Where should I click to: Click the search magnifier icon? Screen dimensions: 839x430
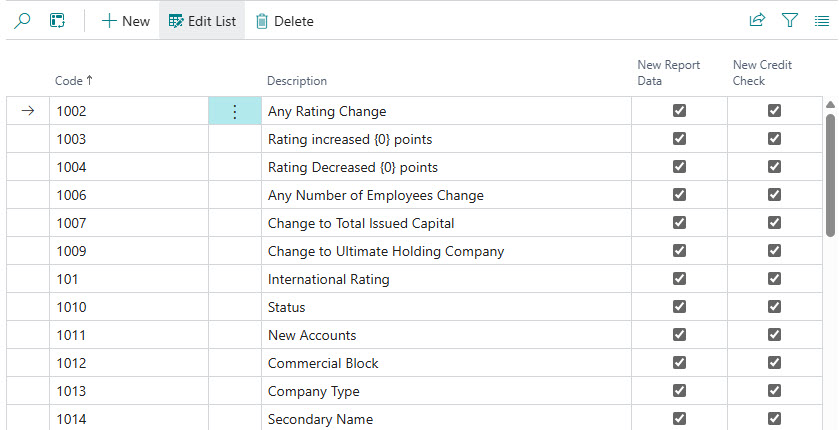click(22, 20)
